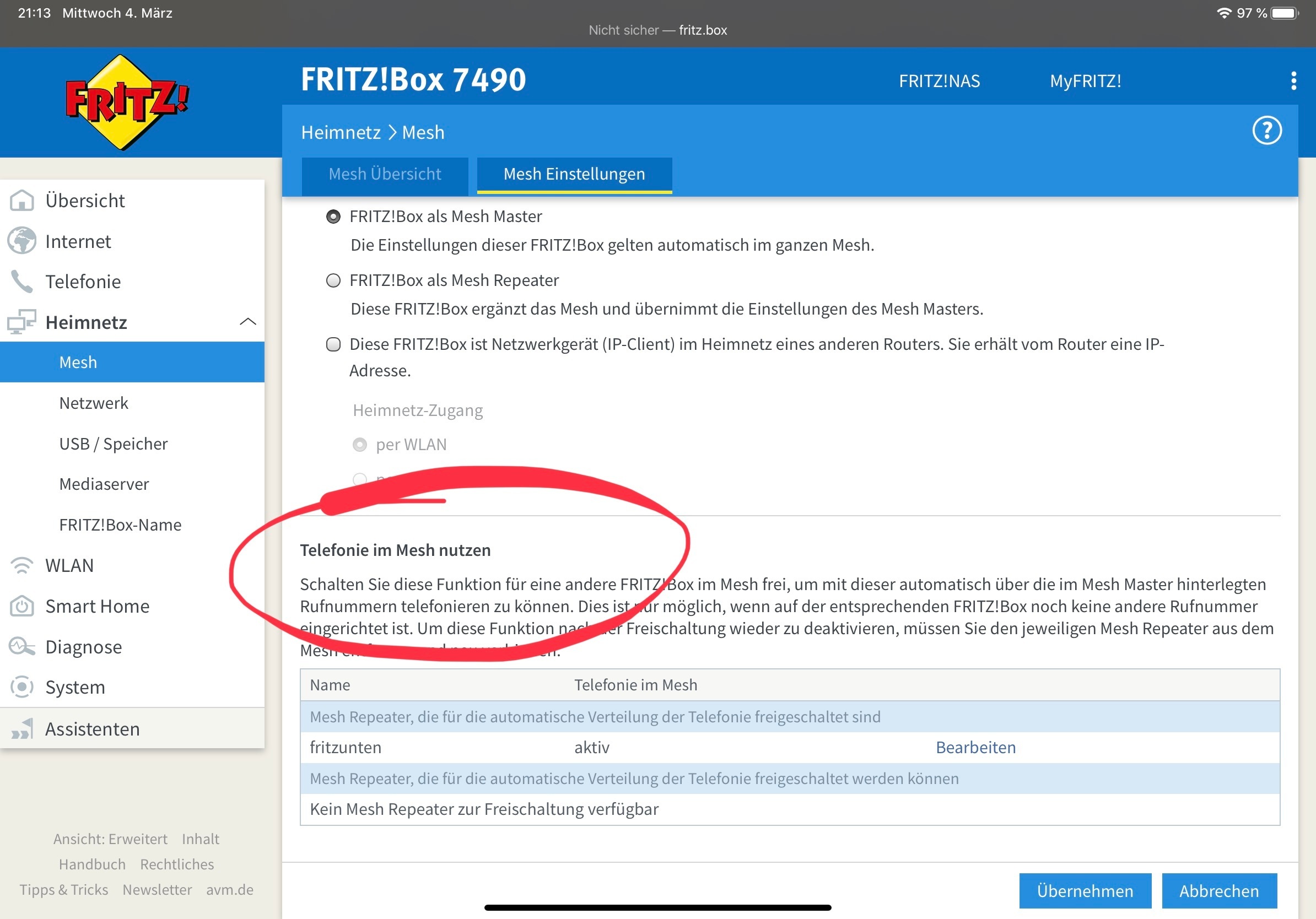1316x919 pixels.
Task: Click the Telefonie phone icon
Action: (x=22, y=282)
